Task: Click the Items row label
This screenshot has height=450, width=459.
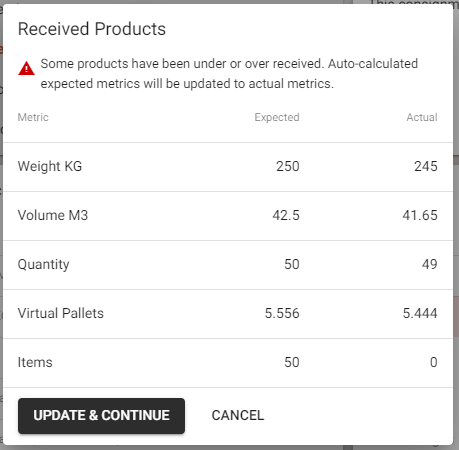Action: (x=35, y=362)
